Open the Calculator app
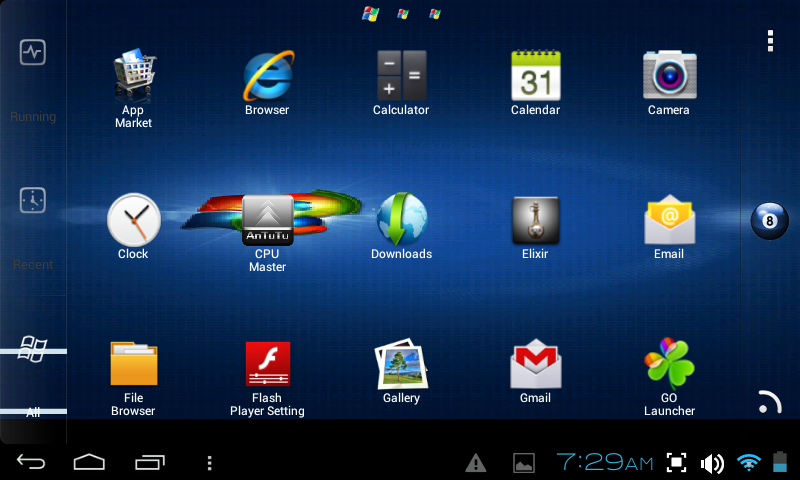The image size is (800, 480). coord(402,75)
